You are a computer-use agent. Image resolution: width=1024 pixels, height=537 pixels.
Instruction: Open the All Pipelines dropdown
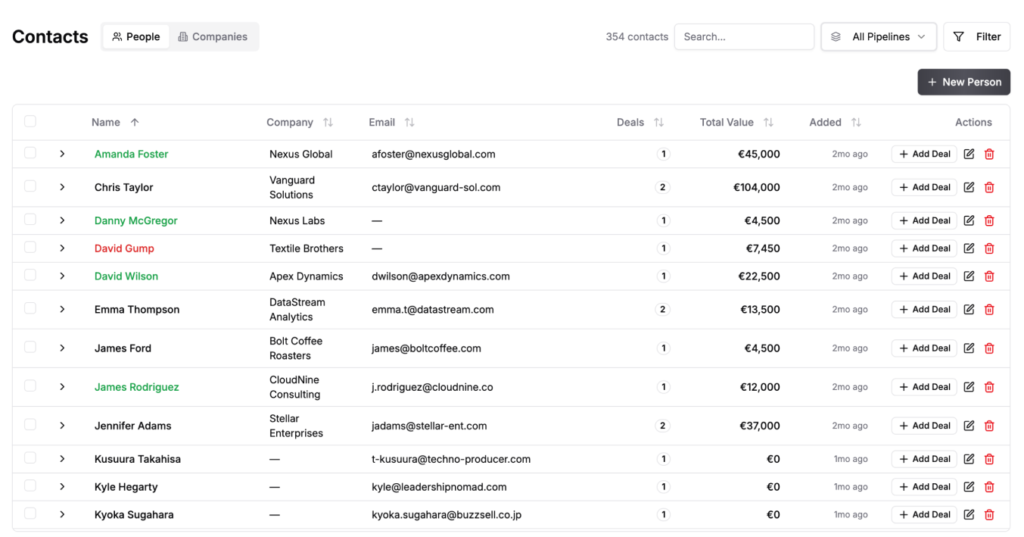pyautogui.click(x=878, y=37)
